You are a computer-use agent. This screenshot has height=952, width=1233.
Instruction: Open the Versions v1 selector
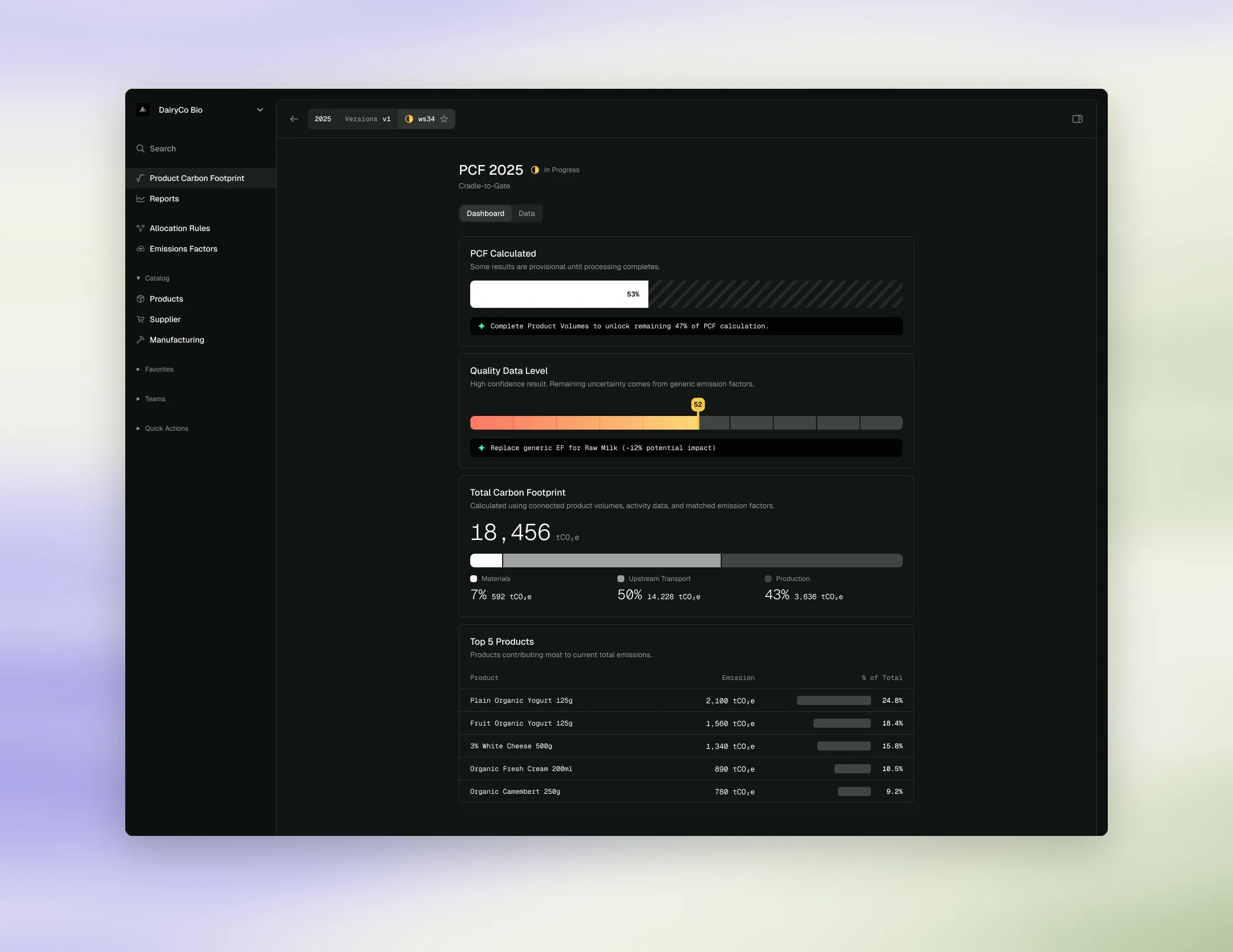pyautogui.click(x=368, y=119)
